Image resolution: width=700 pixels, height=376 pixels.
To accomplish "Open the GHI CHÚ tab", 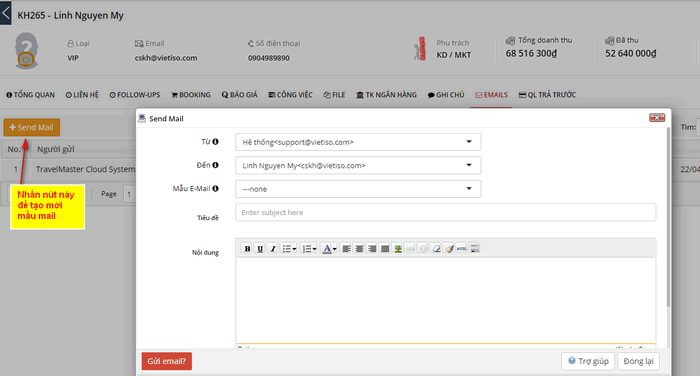I will coord(446,95).
